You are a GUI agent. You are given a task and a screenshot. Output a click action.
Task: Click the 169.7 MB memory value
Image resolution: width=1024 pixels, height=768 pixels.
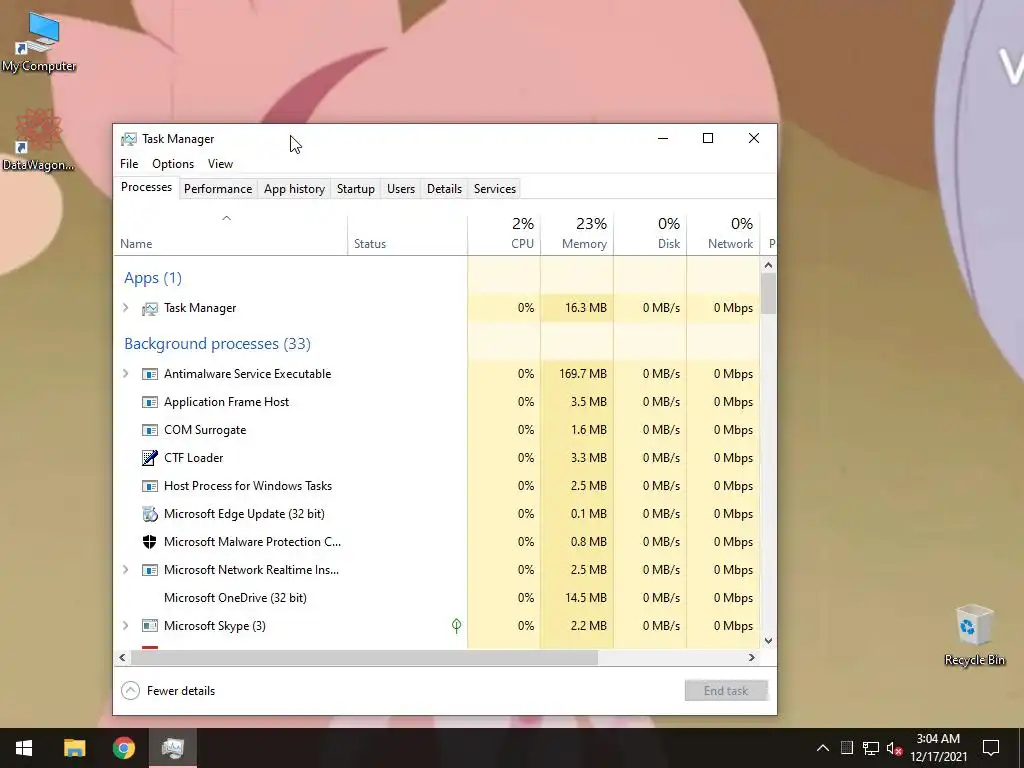[x=583, y=374]
